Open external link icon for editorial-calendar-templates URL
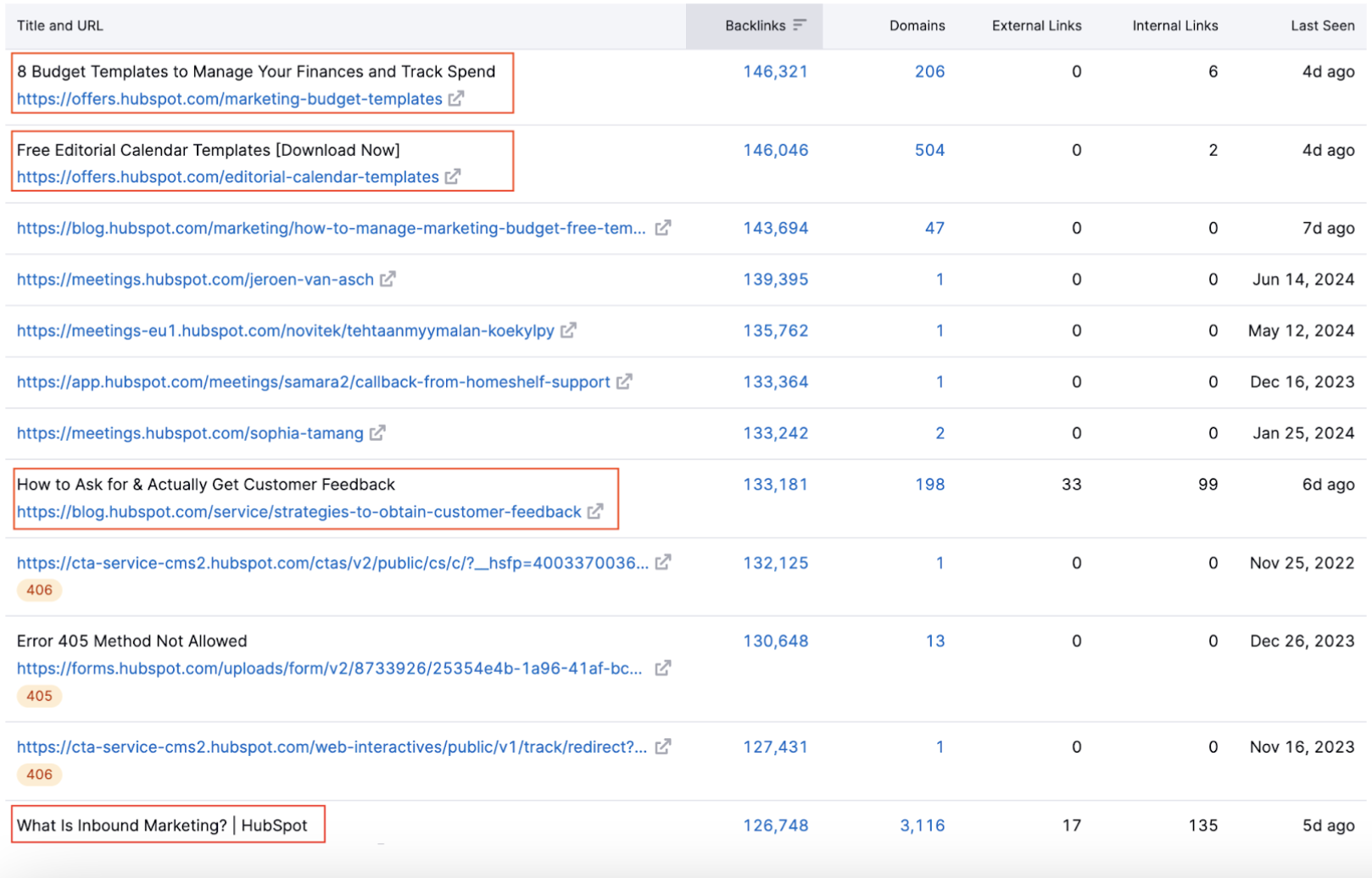The width and height of the screenshot is (1372, 878). [x=453, y=176]
